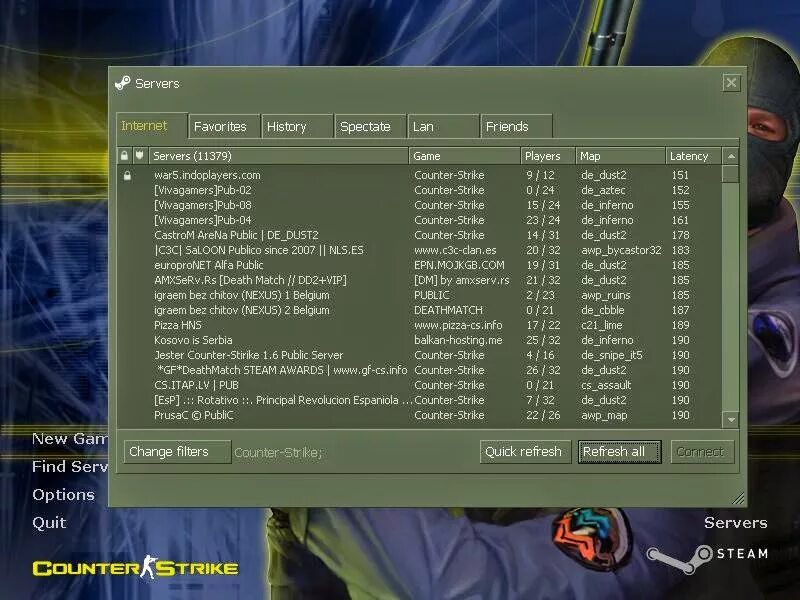
Task: Click EPN.MOJKGB.COM game cell
Action: (x=459, y=265)
